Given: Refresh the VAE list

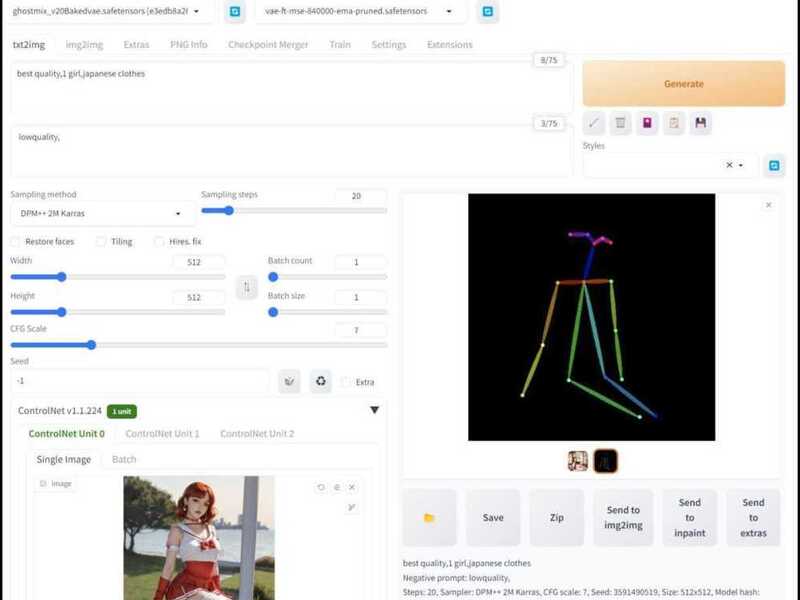Looking at the screenshot, I should 488,12.
